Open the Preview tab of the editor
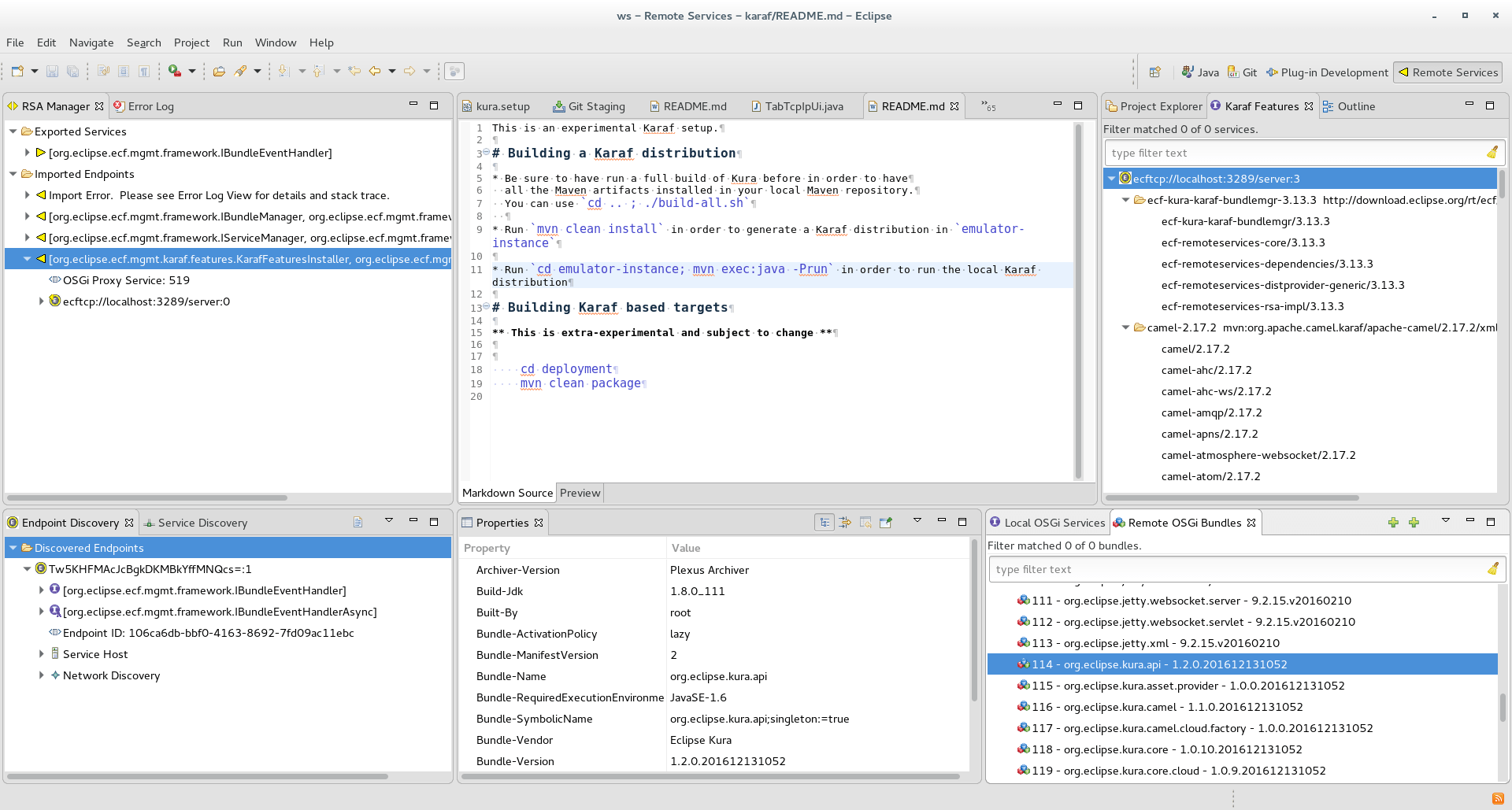Image resolution: width=1512 pixels, height=810 pixels. (580, 493)
